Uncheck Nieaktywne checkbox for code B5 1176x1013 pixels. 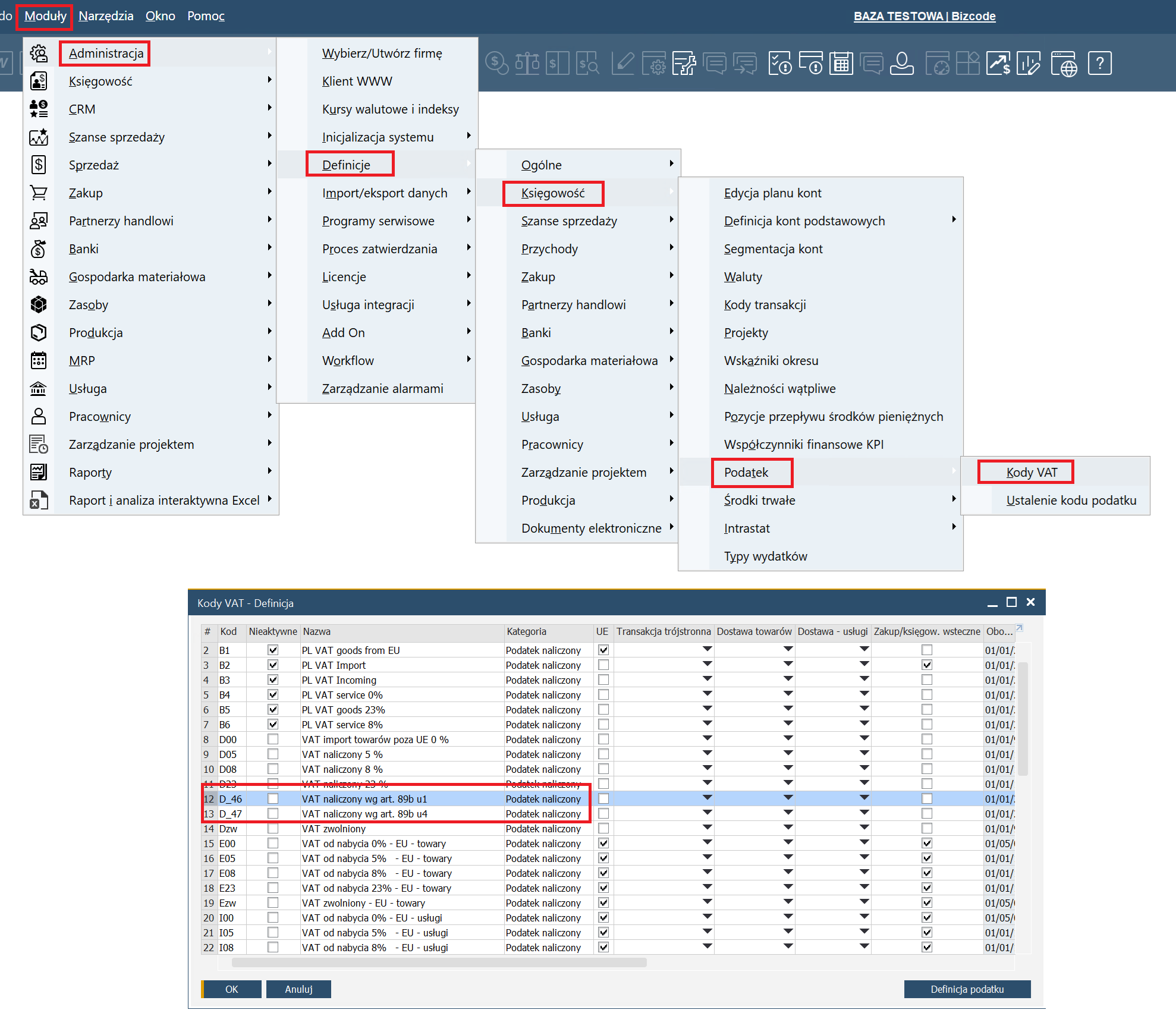click(273, 709)
